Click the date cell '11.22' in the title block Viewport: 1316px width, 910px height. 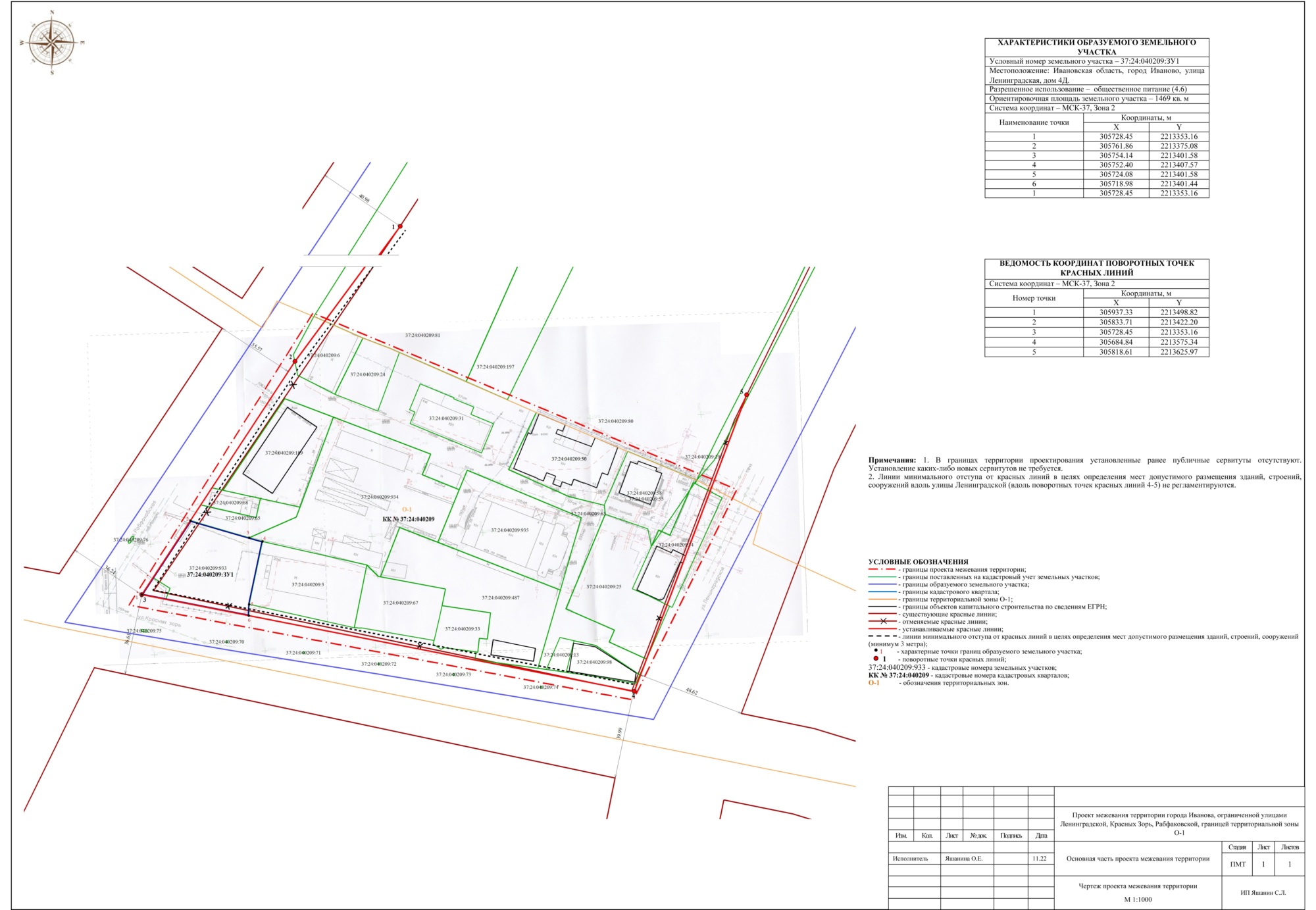click(x=1040, y=859)
